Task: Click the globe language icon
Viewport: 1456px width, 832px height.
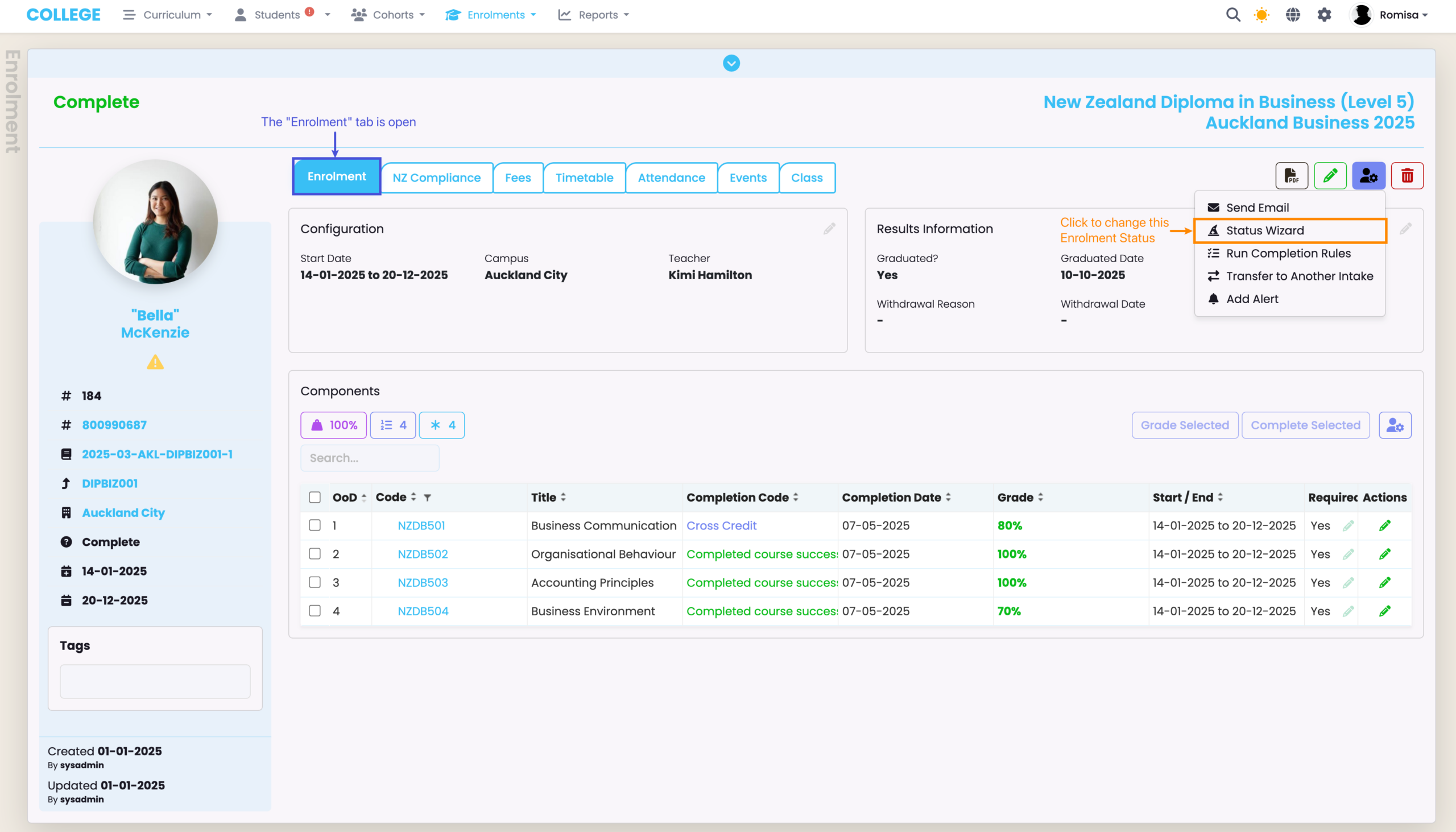Action: pyautogui.click(x=1293, y=15)
